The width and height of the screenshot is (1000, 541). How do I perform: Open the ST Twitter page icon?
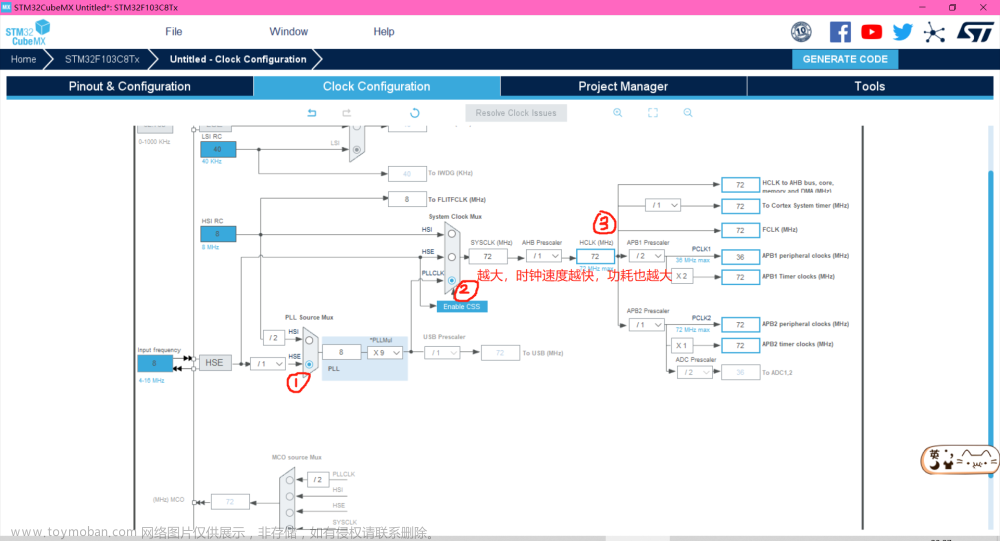tap(902, 32)
